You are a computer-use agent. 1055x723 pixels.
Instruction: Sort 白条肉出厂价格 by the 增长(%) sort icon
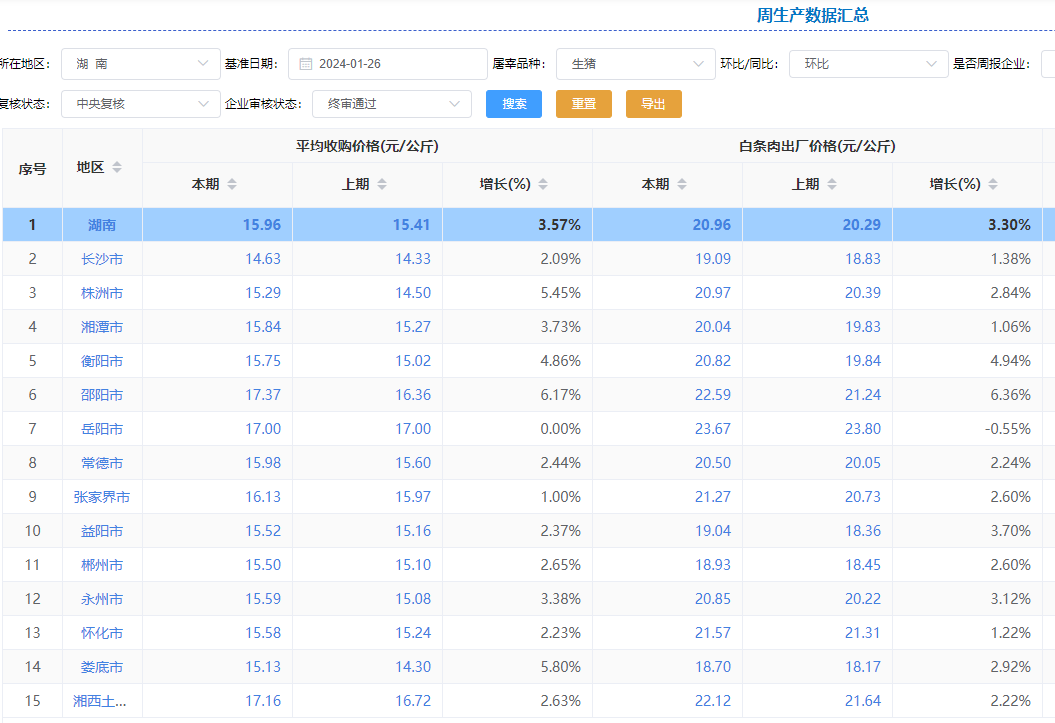pos(993,184)
